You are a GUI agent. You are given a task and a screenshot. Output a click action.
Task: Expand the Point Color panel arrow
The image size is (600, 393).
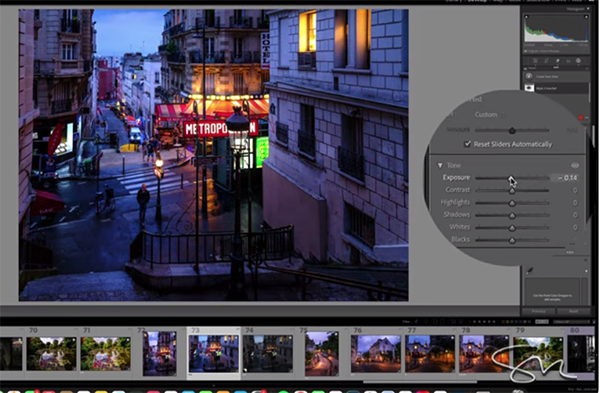tap(586, 271)
